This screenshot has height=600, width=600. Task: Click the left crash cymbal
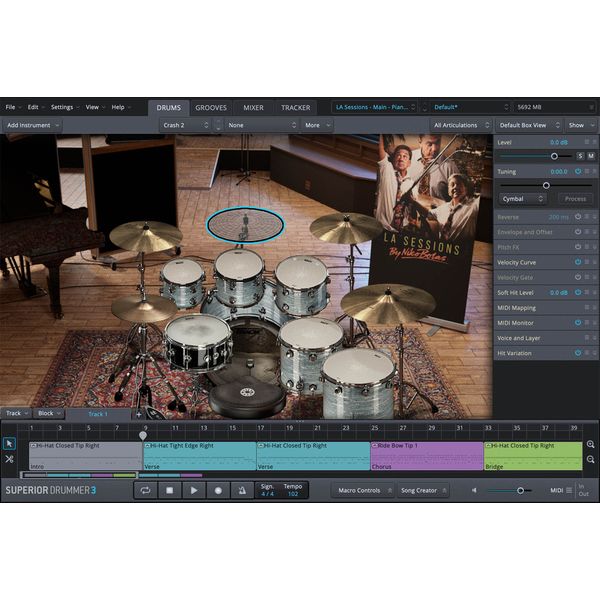pos(145,236)
